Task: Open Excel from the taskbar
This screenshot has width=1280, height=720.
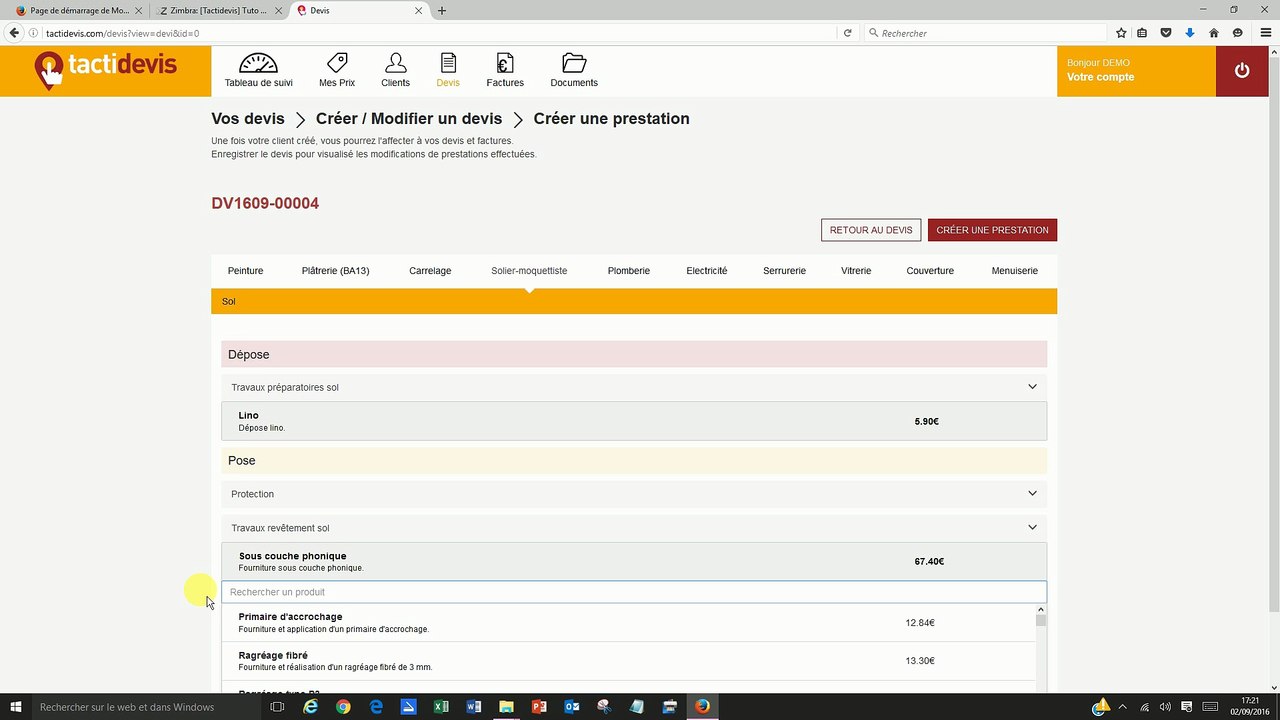Action: (441, 707)
